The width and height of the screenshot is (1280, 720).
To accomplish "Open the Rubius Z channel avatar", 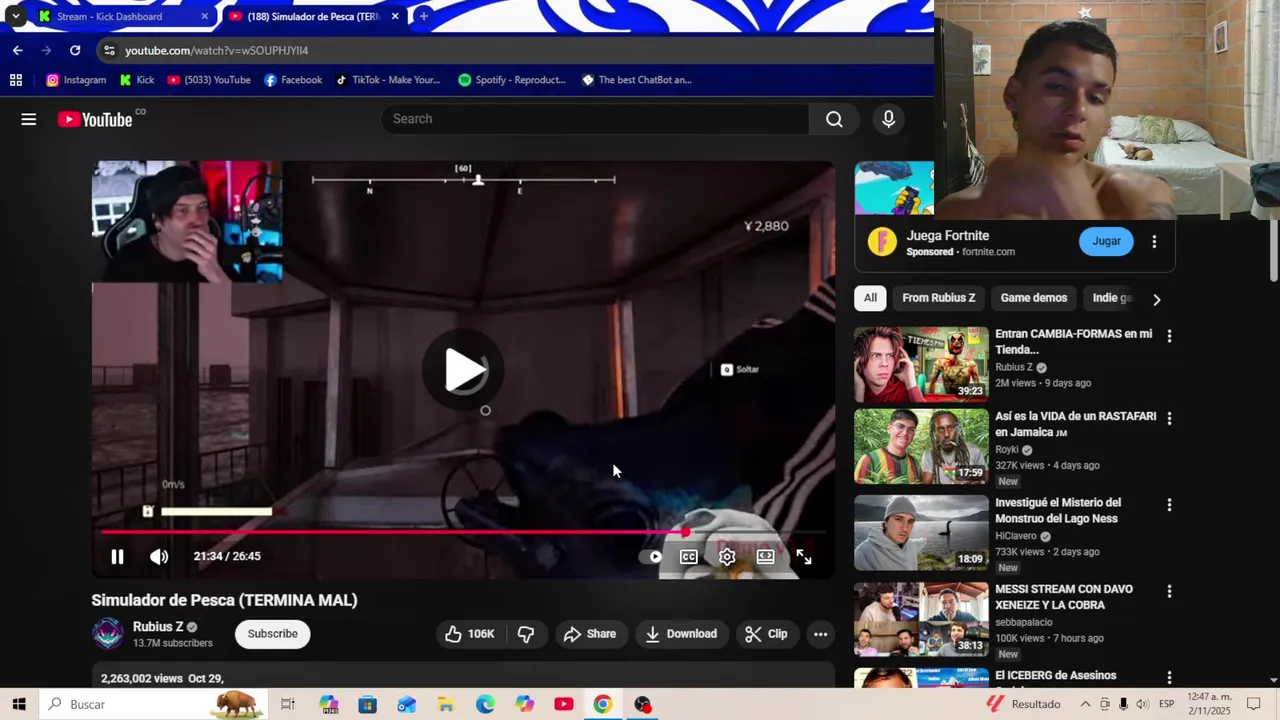I will [x=108, y=634].
